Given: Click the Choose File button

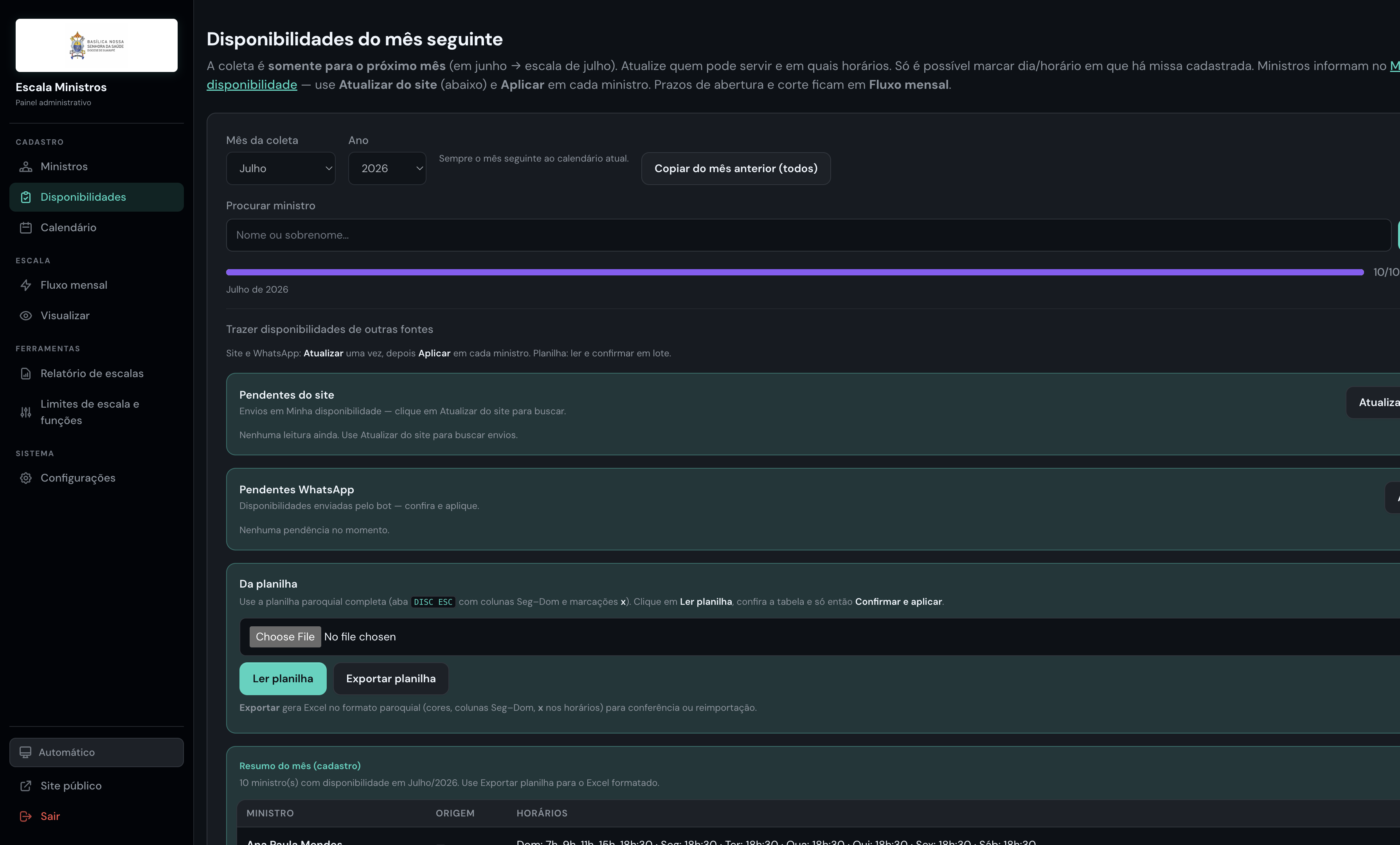Looking at the screenshot, I should point(285,637).
